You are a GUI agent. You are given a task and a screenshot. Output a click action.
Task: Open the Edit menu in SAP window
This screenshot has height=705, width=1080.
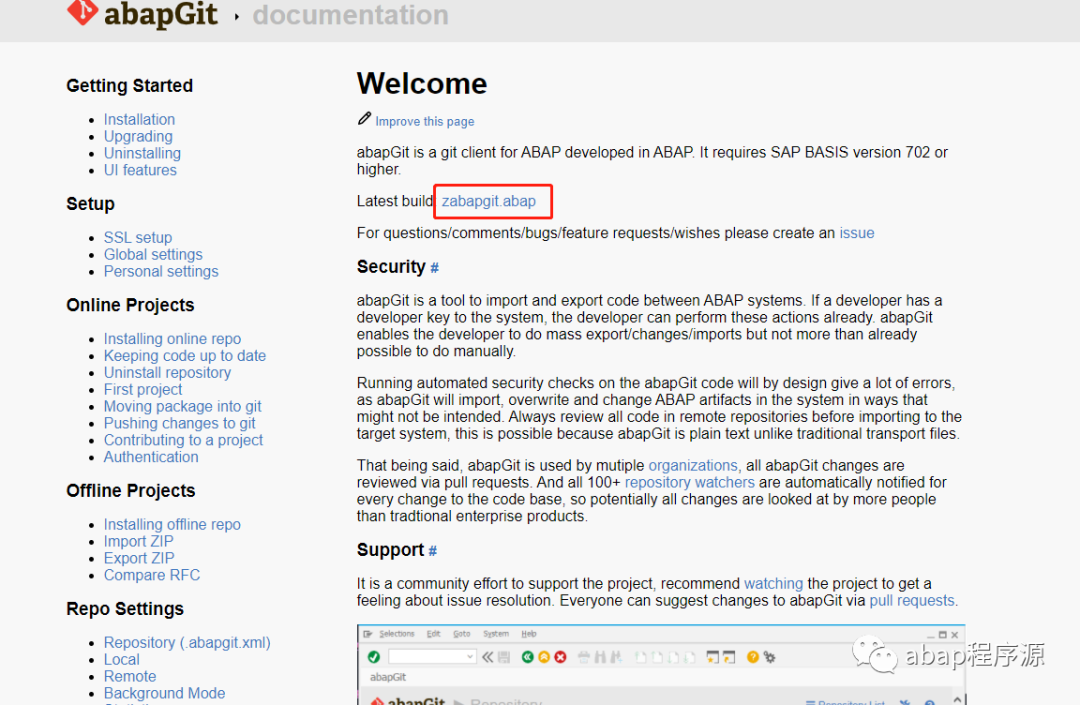pos(433,633)
